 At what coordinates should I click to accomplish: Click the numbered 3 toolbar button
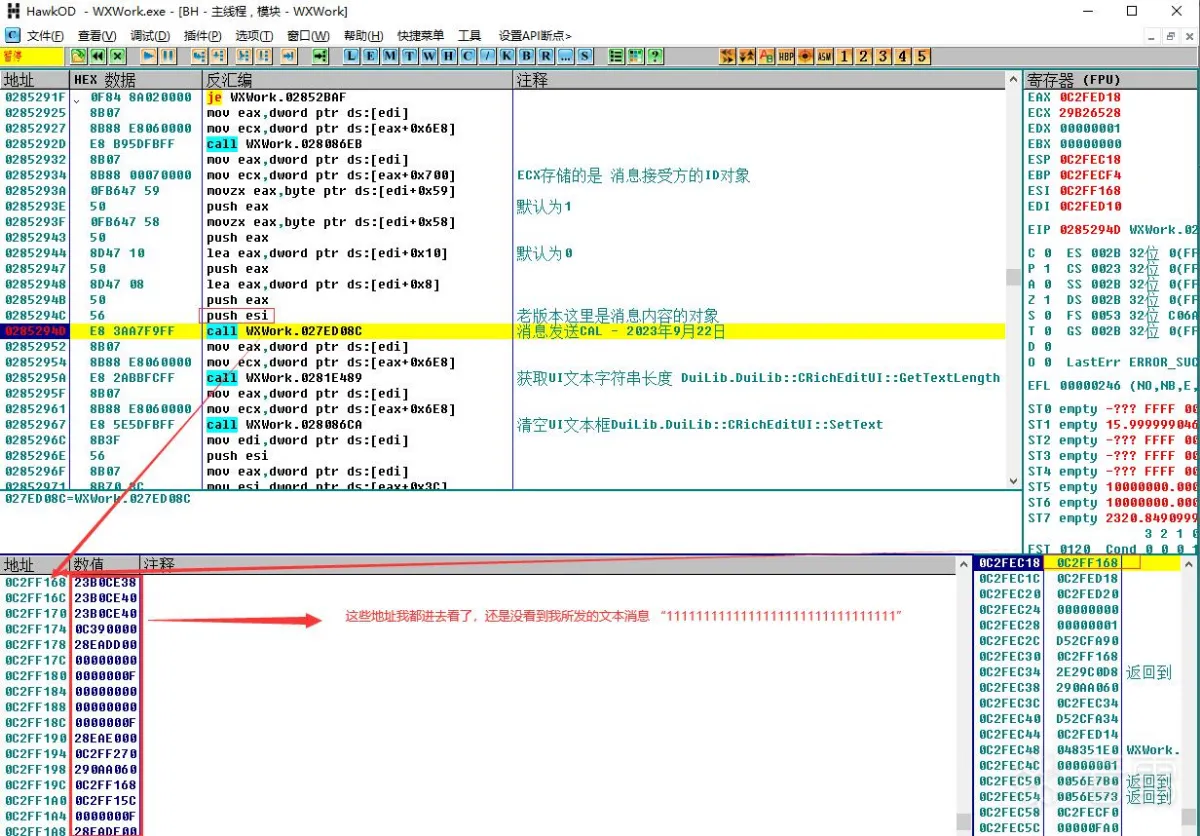point(883,56)
